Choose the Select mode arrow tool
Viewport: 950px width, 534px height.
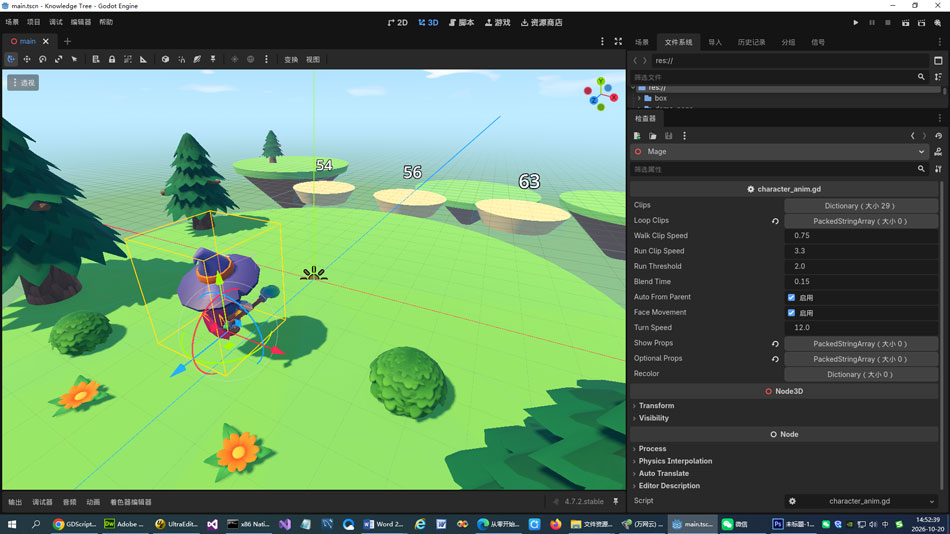74,59
